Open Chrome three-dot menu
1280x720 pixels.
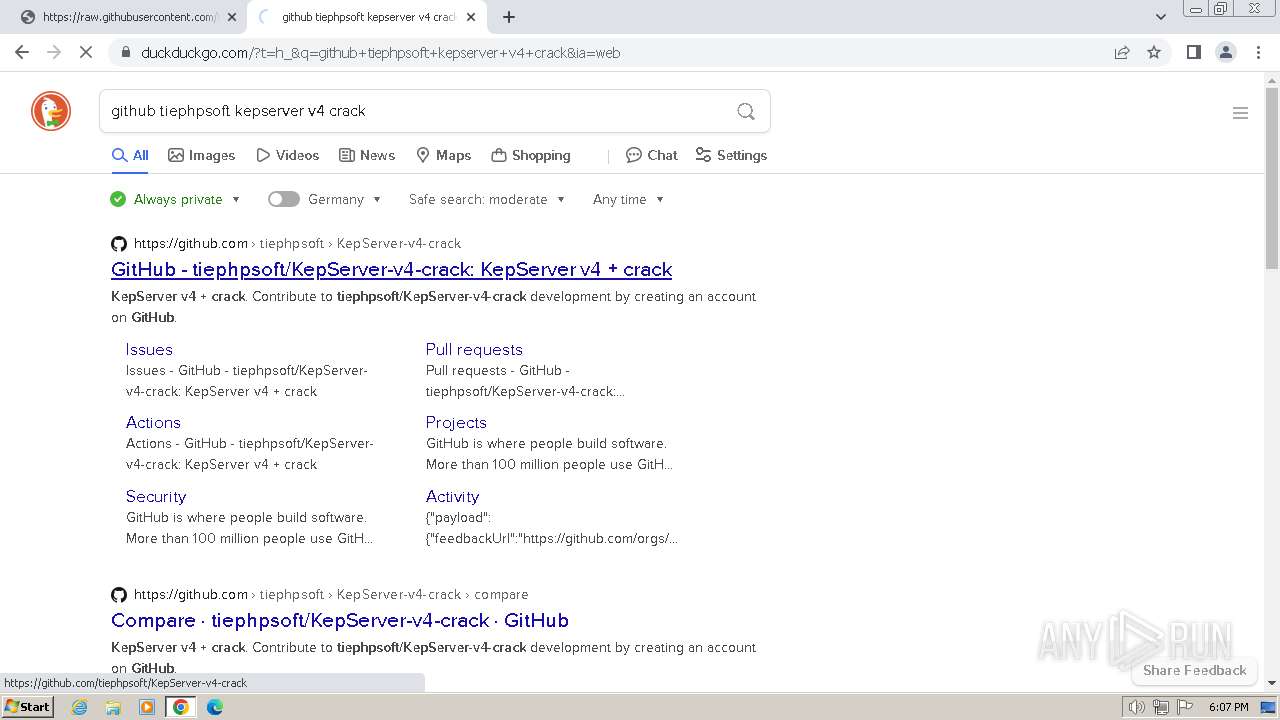point(1258,52)
